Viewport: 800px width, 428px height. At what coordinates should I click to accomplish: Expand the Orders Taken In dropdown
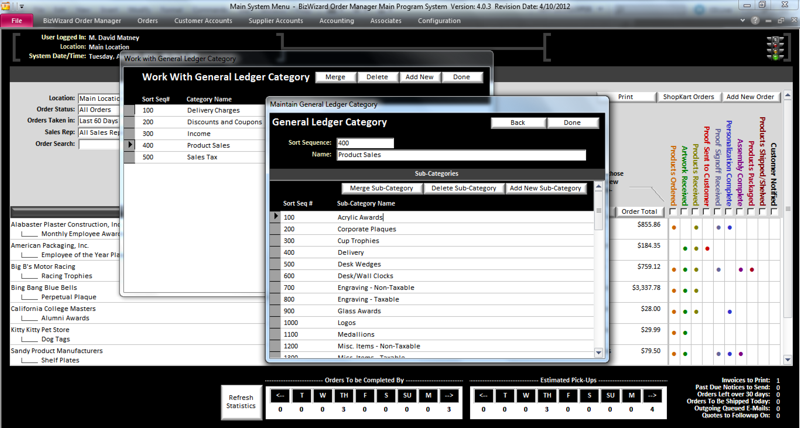coord(100,120)
